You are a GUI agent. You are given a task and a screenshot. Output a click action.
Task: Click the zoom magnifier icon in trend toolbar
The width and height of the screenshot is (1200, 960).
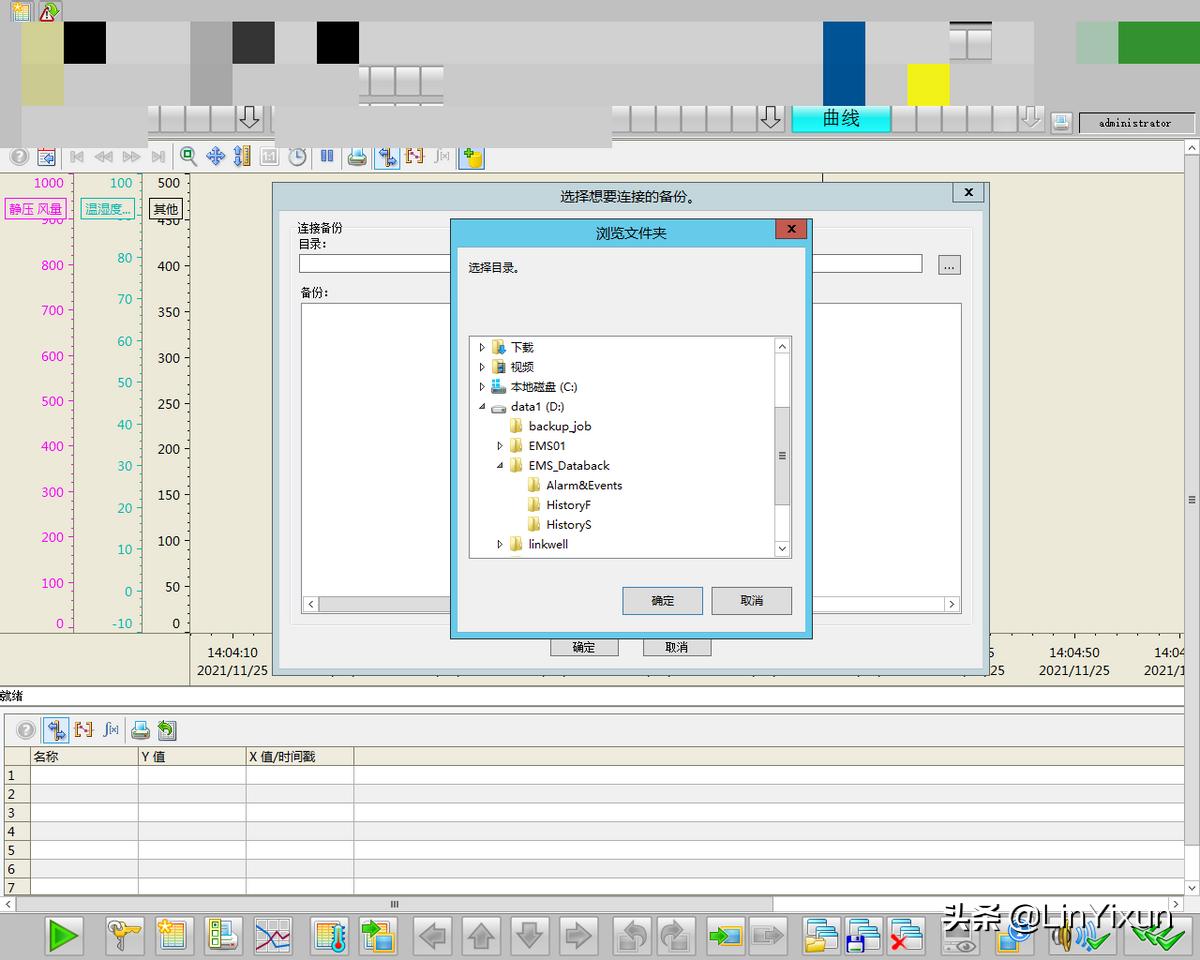[x=188, y=156]
